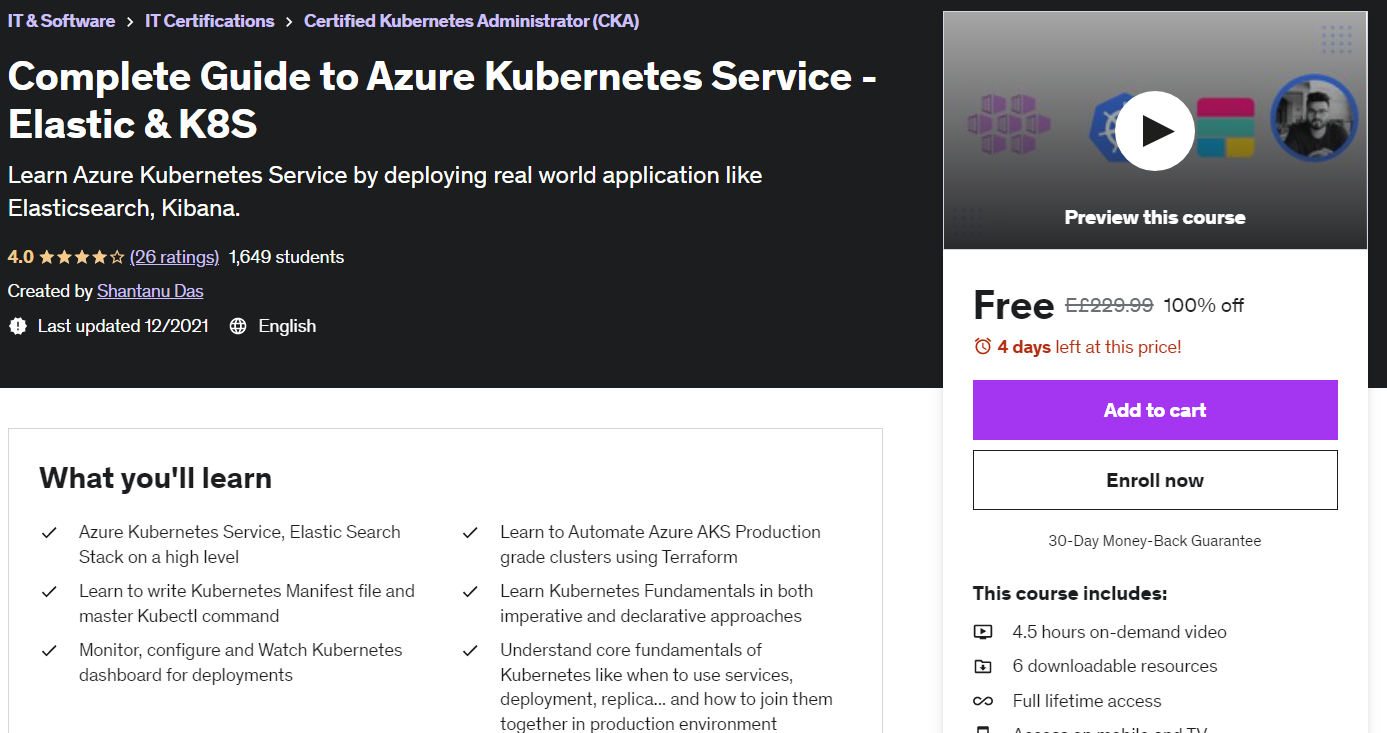Click checkmark beside 'Learn to Automate Azure AKS'
The image size is (1387, 733).
pos(470,532)
